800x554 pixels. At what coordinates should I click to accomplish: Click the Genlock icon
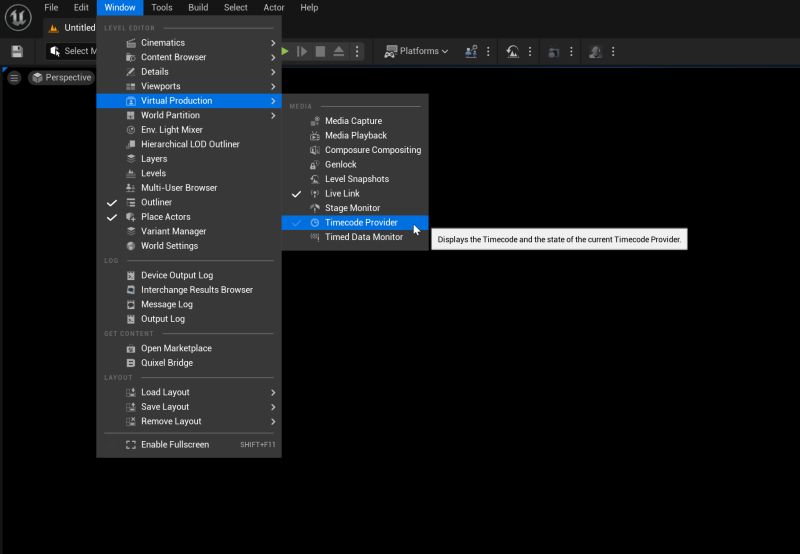click(315, 165)
